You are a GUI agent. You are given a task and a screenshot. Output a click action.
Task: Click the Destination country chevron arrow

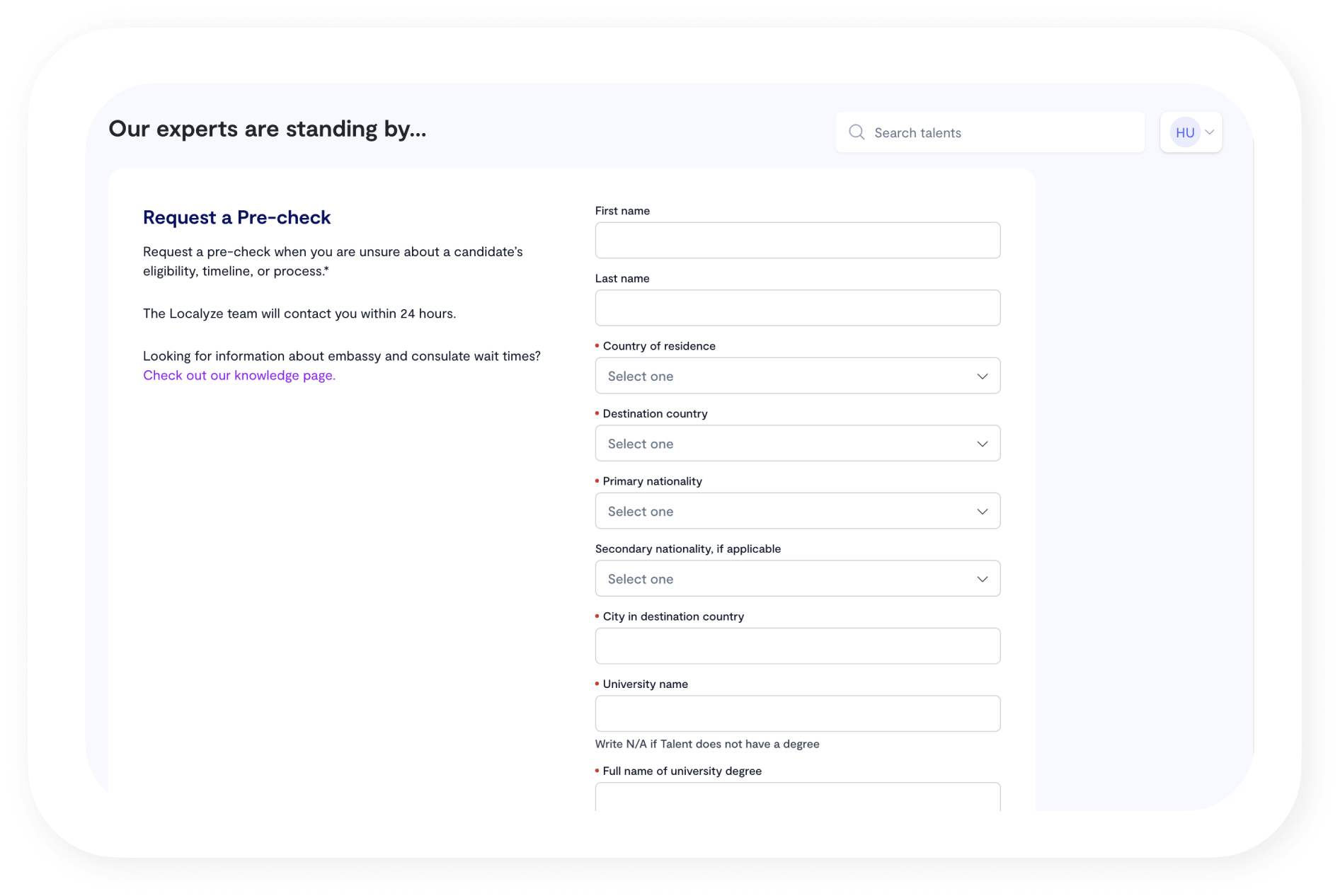[x=982, y=444]
